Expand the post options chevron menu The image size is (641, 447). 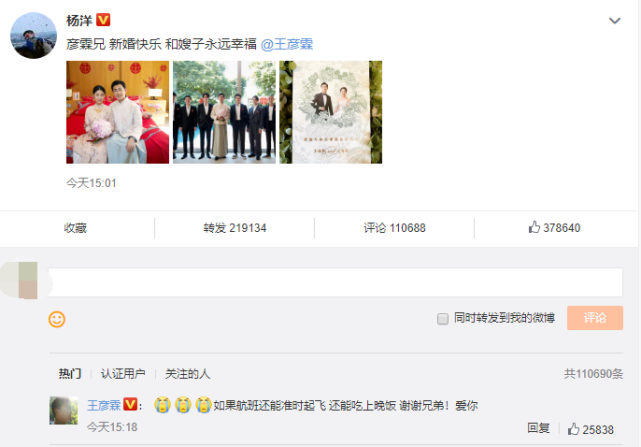tap(615, 20)
